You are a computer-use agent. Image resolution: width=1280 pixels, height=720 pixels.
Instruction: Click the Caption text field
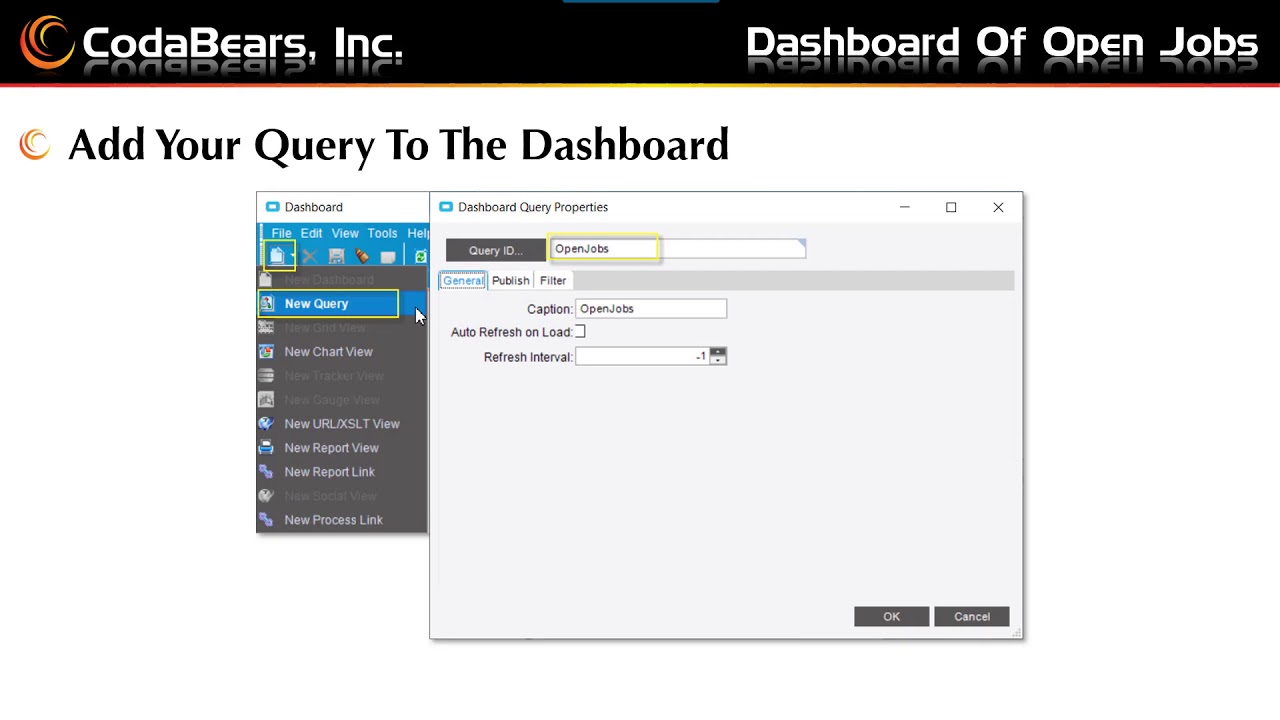pyautogui.click(x=651, y=309)
